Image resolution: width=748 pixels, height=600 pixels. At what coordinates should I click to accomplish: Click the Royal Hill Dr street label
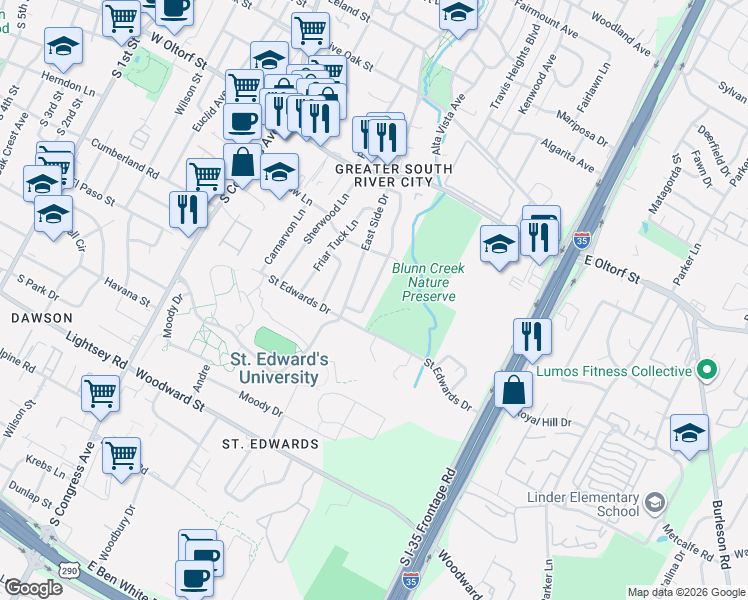[x=545, y=420]
